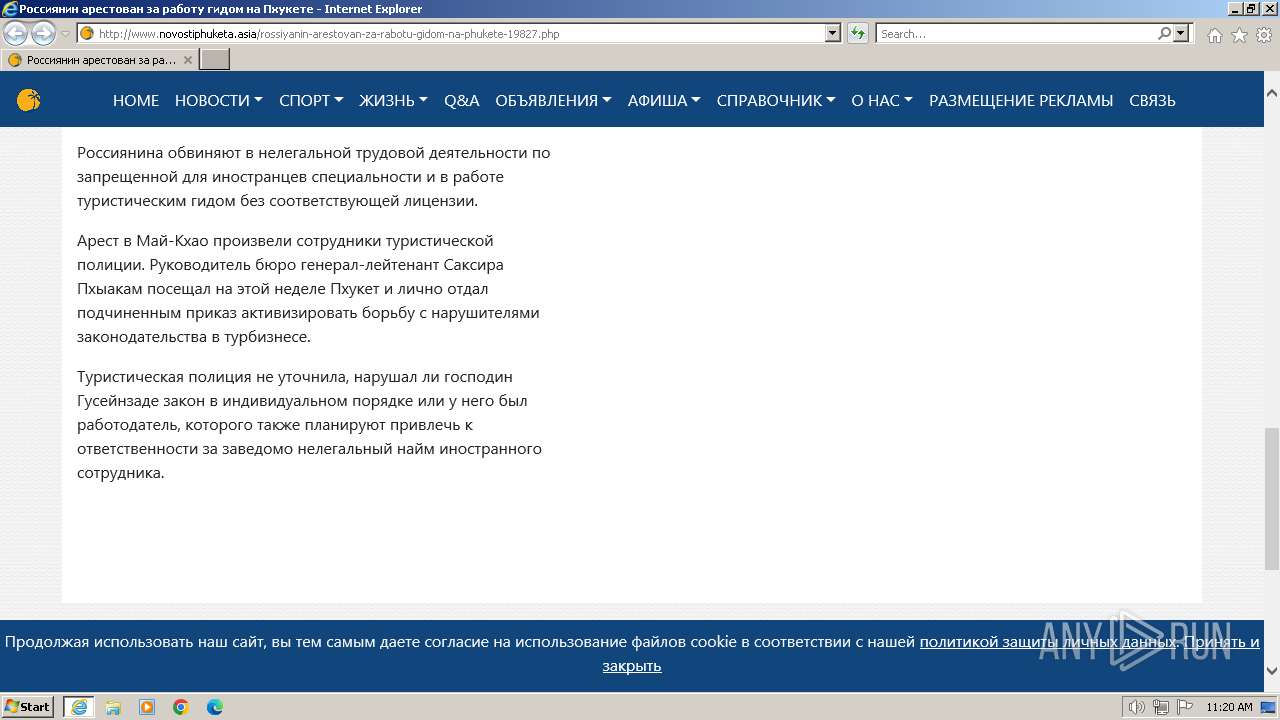Open the Home icon in IE toolbar
Viewport: 1280px width, 720px height.
pos(1214,35)
